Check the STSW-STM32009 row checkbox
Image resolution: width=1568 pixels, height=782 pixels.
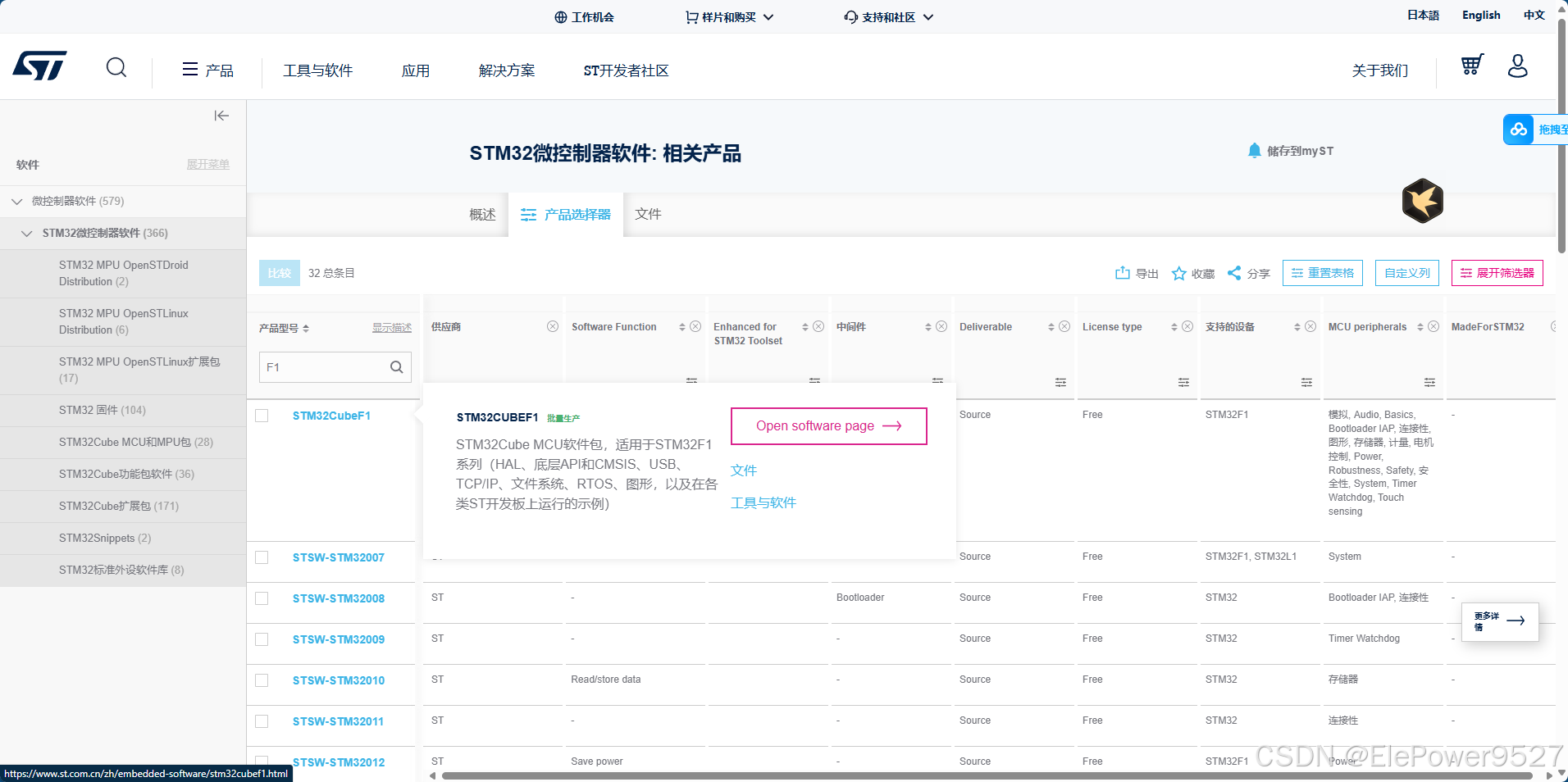pos(262,639)
